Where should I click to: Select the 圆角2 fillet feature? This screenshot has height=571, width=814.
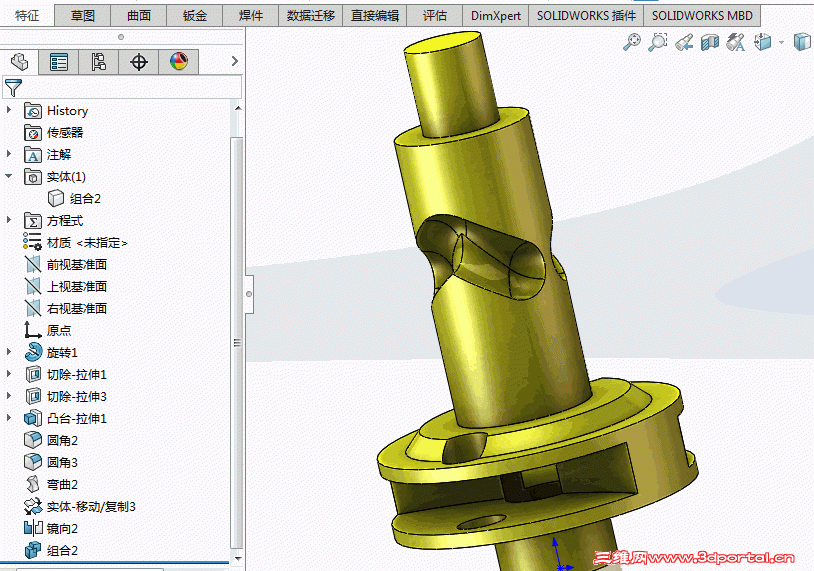point(51,441)
